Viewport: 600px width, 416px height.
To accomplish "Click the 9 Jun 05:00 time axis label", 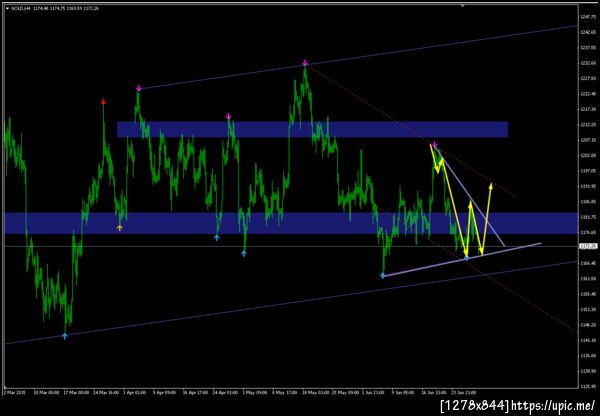I will [405, 393].
